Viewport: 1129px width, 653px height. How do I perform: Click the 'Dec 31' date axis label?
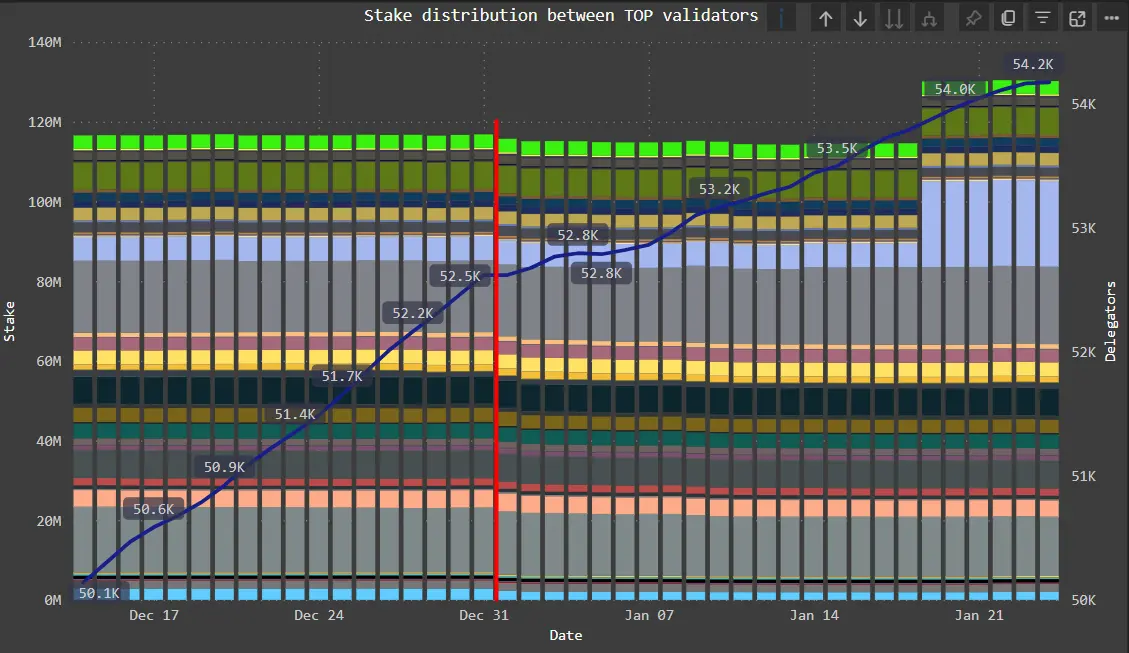pos(484,616)
